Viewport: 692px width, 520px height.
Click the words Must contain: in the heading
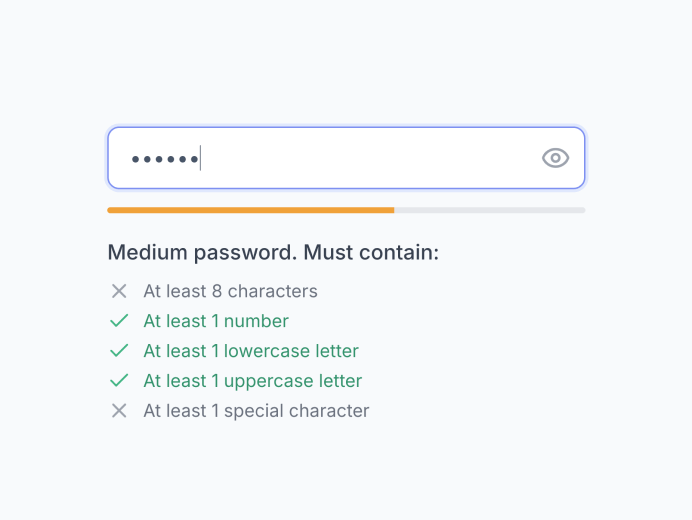[371, 252]
